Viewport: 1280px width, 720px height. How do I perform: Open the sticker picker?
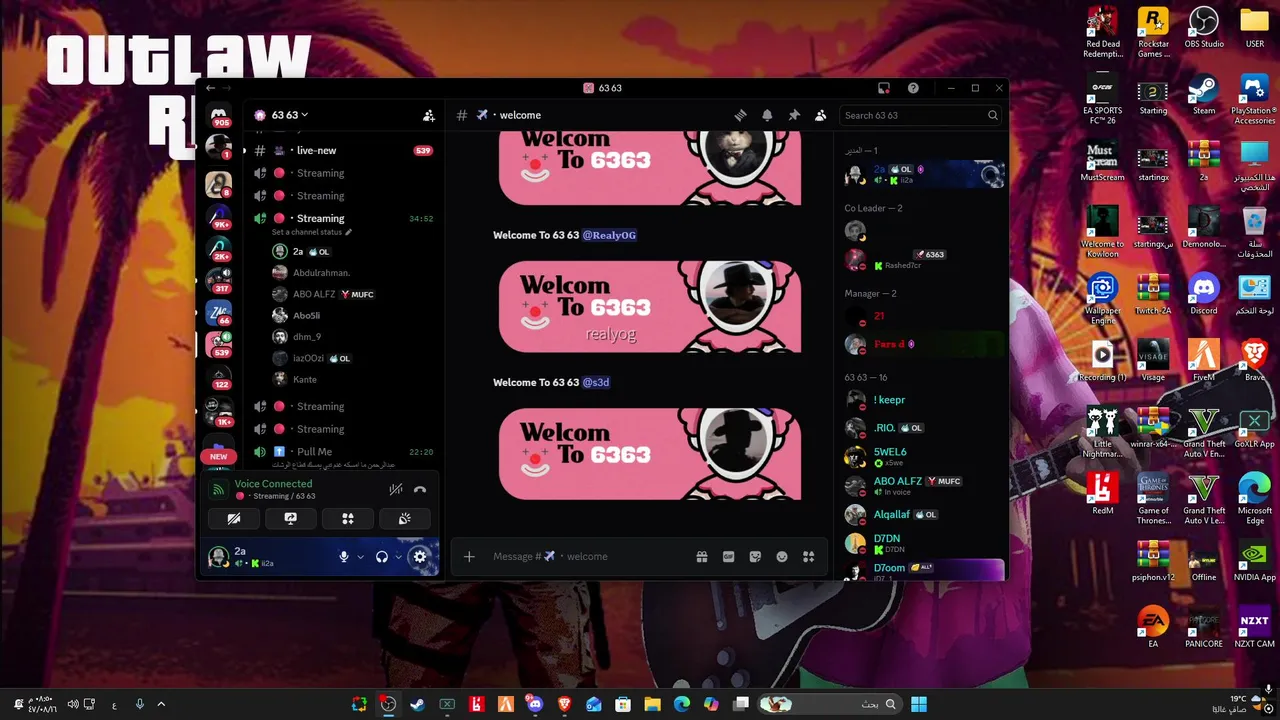click(755, 557)
